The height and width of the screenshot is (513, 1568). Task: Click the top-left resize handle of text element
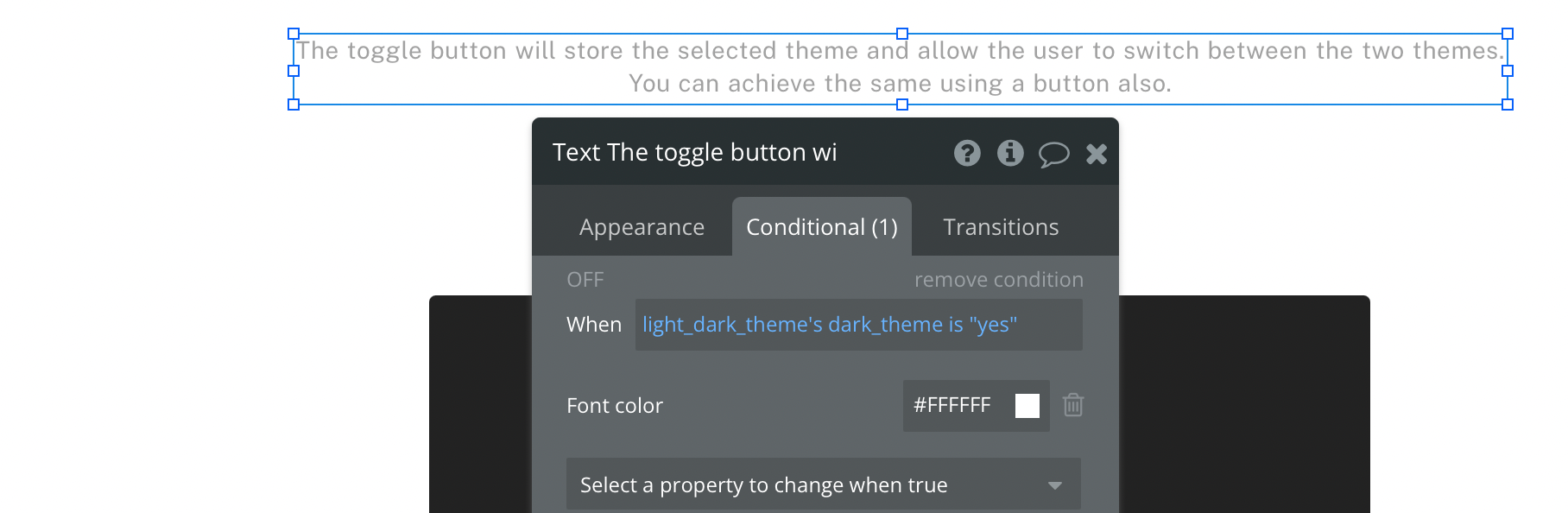294,34
